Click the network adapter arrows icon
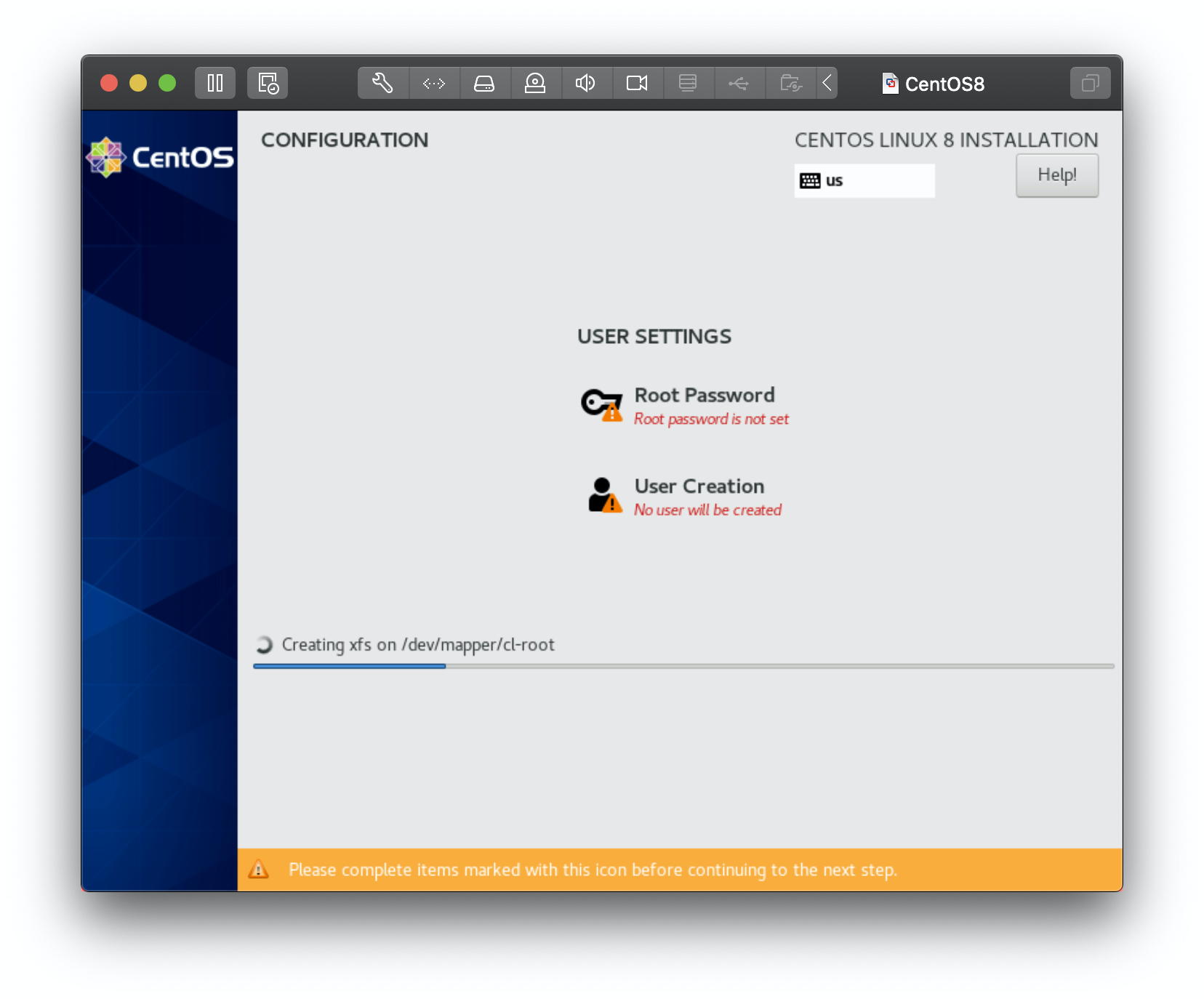 [x=434, y=83]
